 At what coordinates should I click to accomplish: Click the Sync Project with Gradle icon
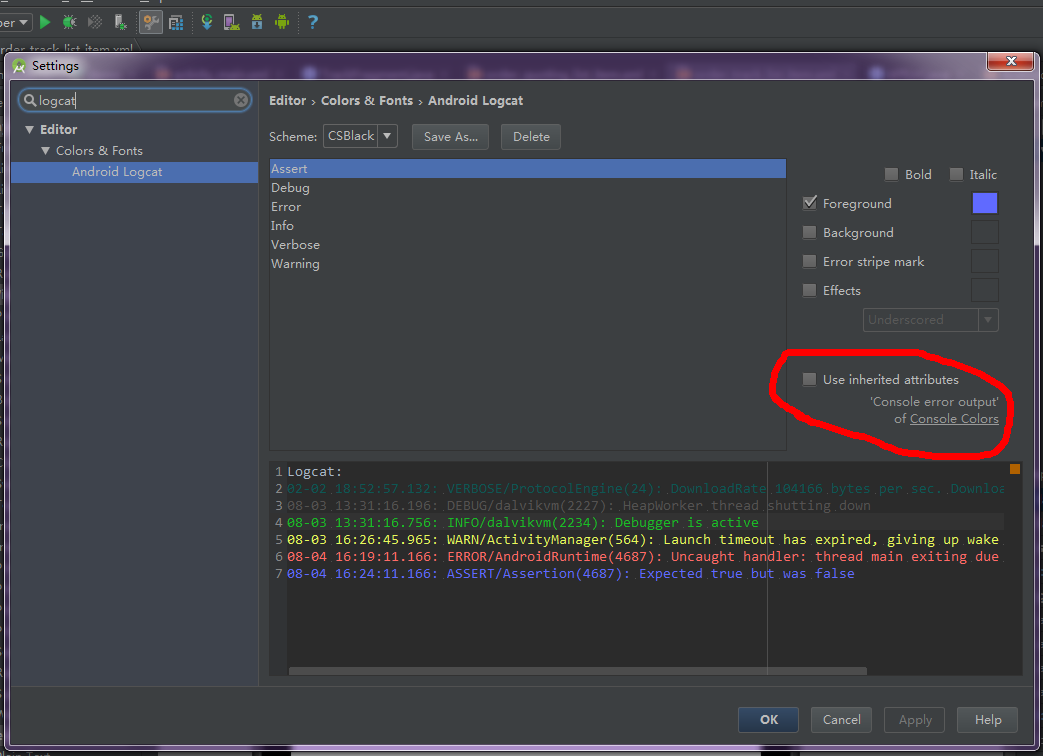click(207, 21)
